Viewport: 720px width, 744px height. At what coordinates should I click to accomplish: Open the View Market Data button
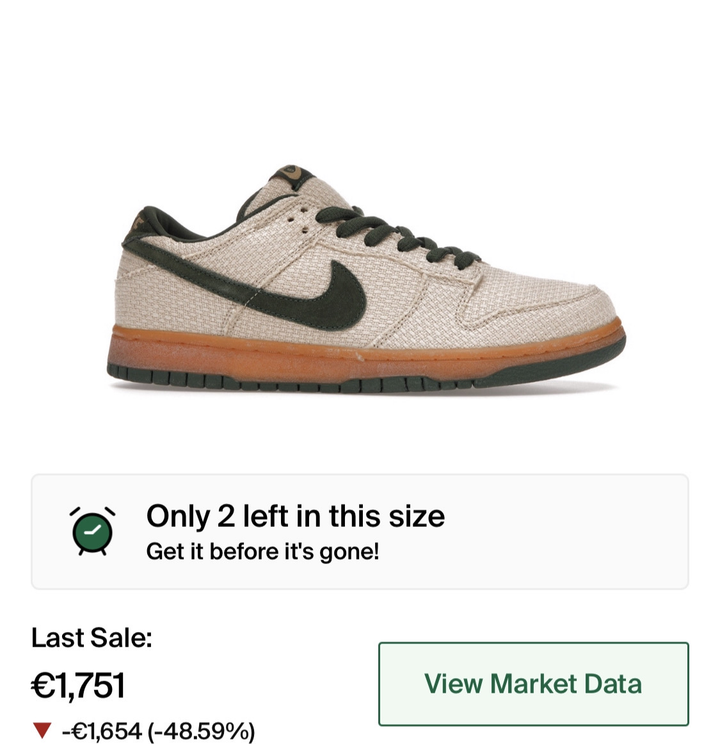coord(533,684)
